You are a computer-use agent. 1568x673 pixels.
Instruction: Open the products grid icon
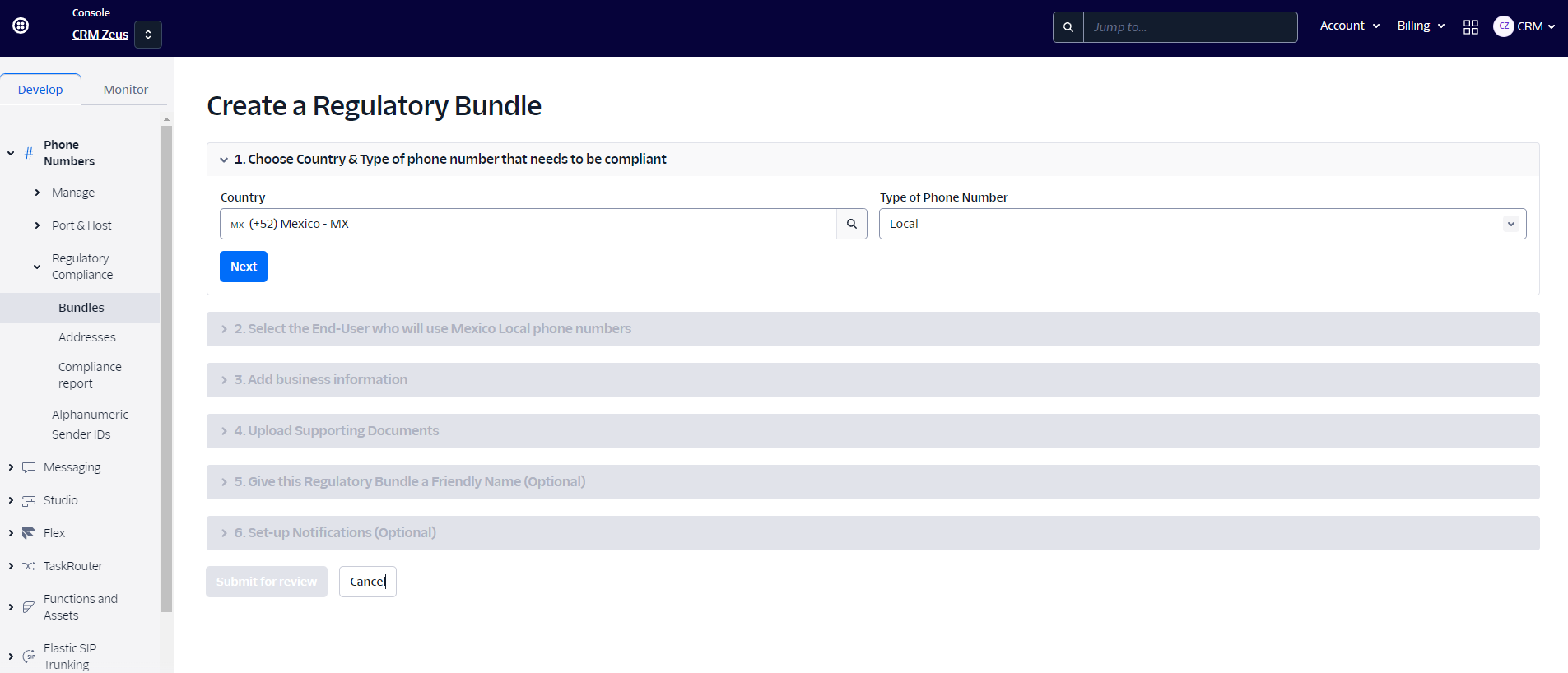[x=1470, y=27]
